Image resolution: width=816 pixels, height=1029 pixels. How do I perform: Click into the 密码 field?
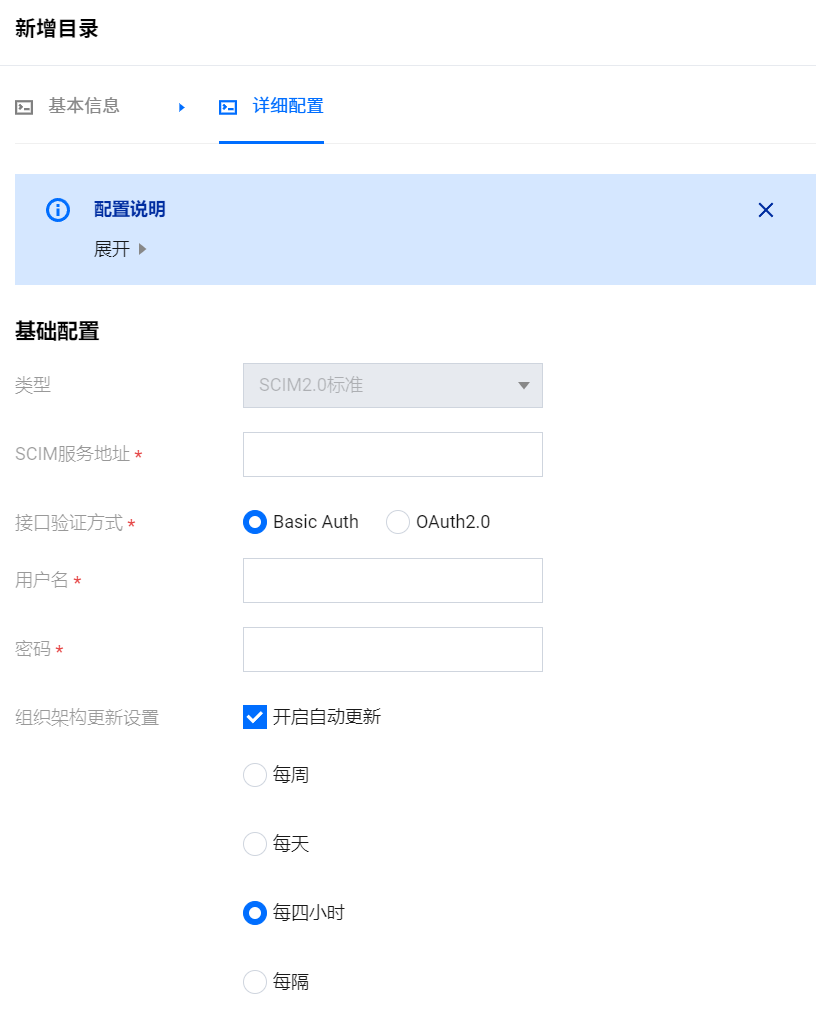393,649
